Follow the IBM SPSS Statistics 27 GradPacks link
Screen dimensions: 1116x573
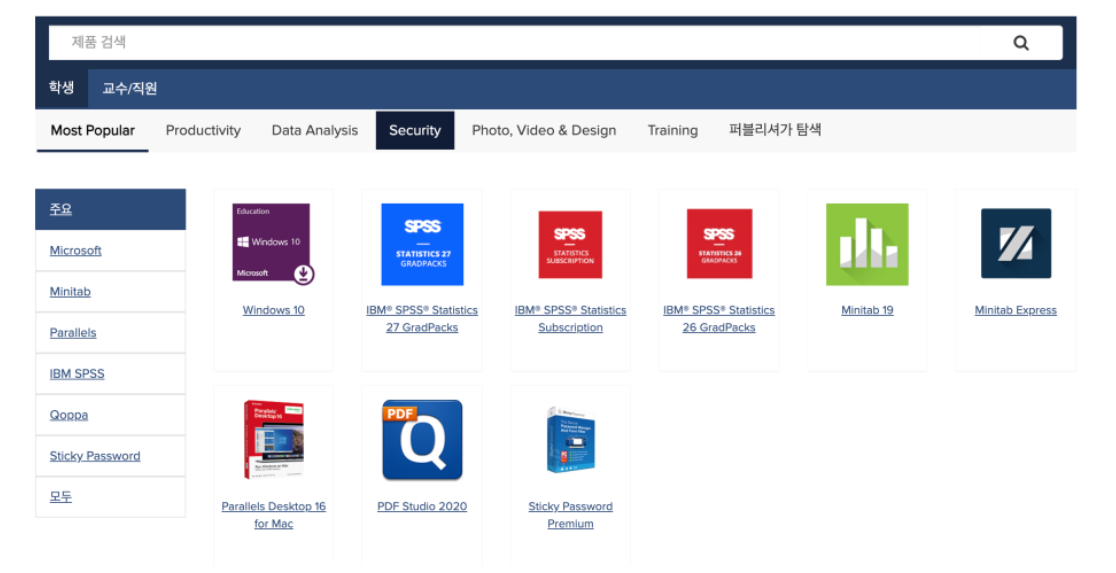tap(422, 319)
